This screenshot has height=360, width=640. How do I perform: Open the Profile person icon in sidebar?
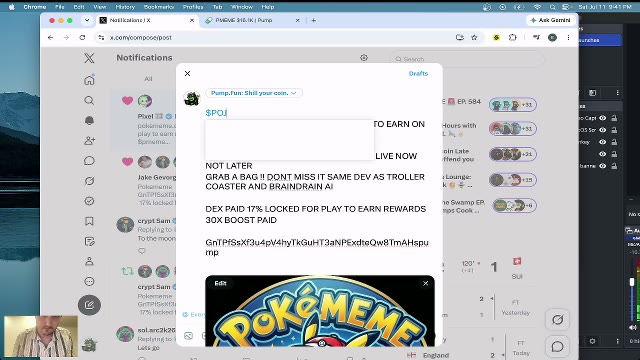[x=89, y=261]
